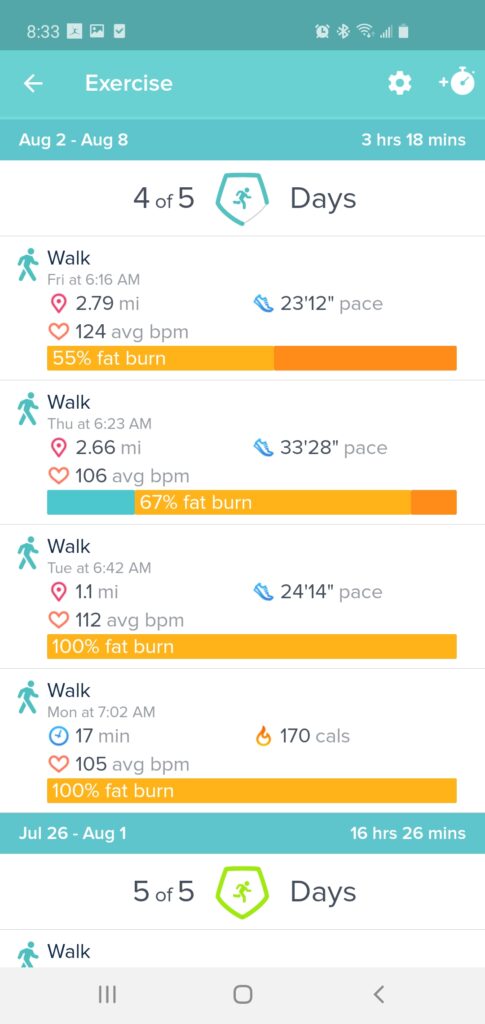Tap the 67% fat burn zone bar
This screenshot has height=1024, width=485.
pyautogui.click(x=252, y=502)
